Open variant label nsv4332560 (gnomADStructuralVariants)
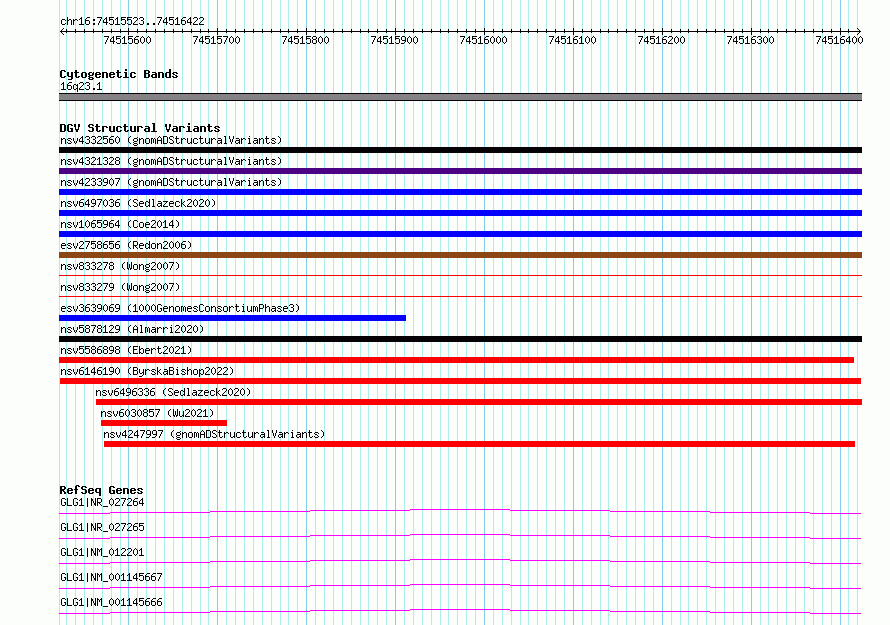 click(171, 140)
